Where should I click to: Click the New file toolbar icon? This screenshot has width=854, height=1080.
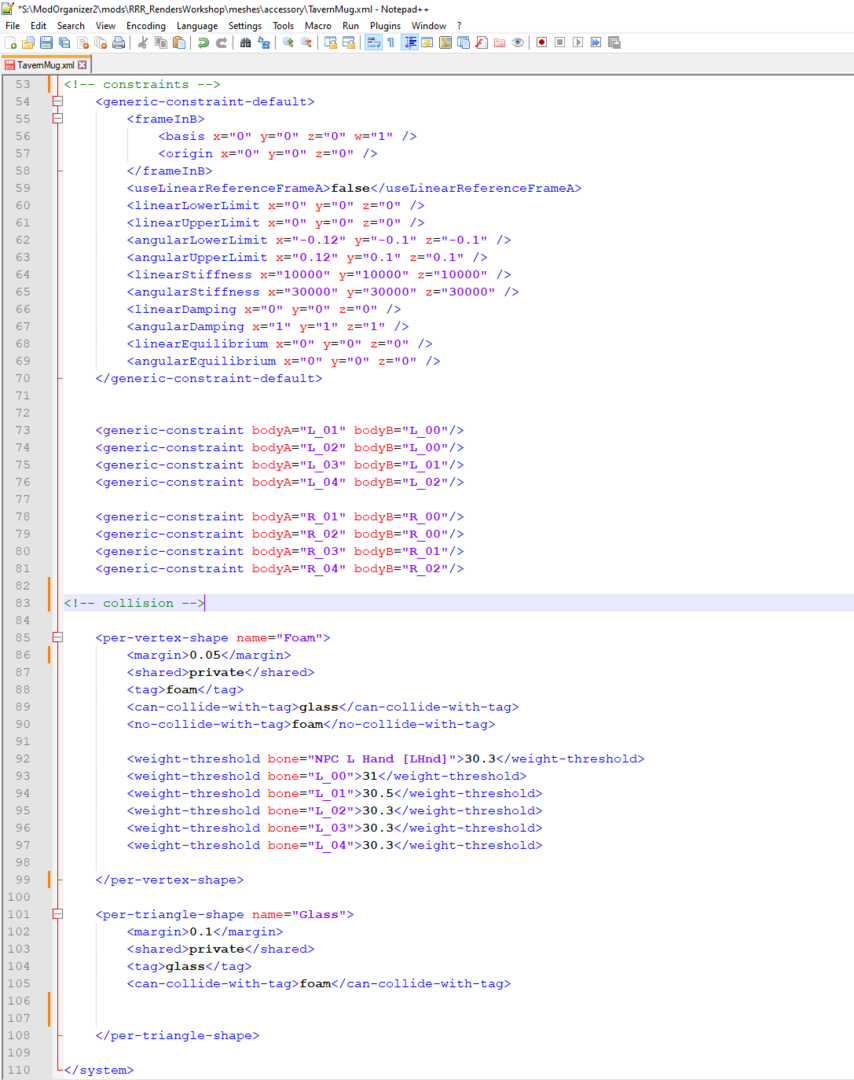pyautogui.click(x=10, y=43)
